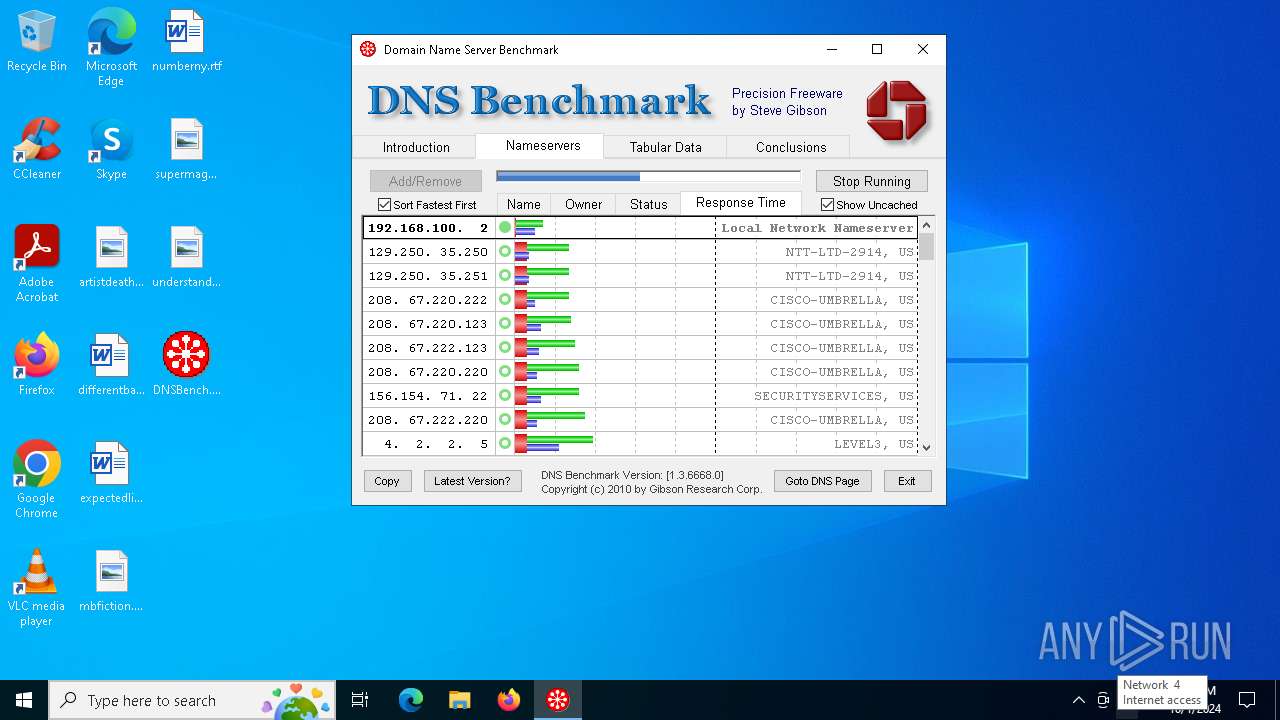Select nameserver row 208.67.222.220
This screenshot has width=1280, height=720.
coord(640,420)
